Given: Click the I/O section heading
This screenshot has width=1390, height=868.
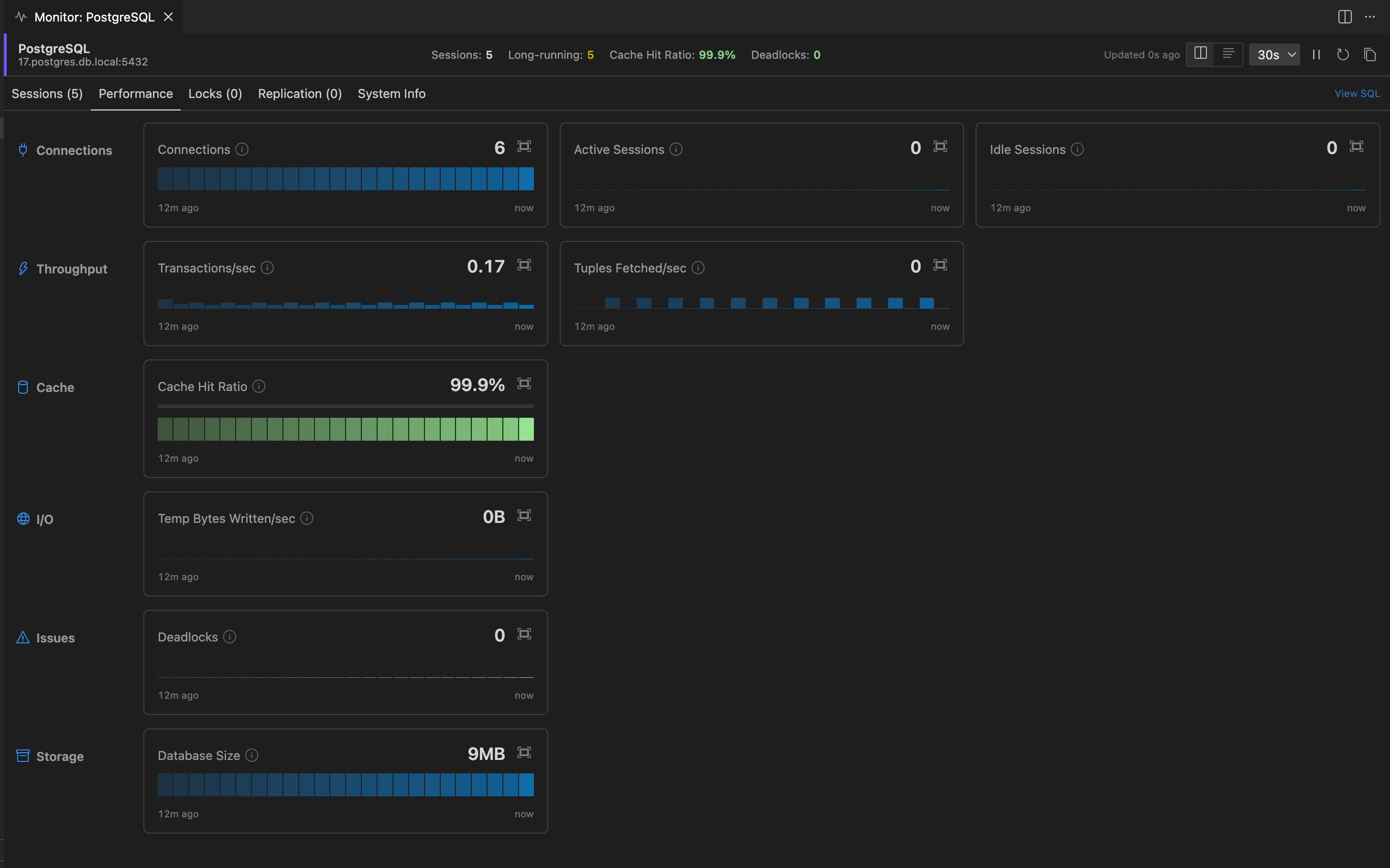Looking at the screenshot, I should (x=45, y=520).
